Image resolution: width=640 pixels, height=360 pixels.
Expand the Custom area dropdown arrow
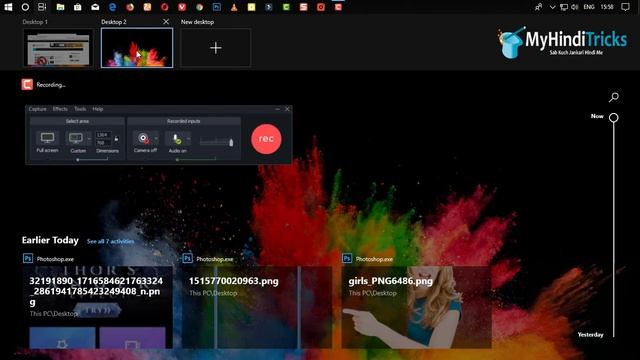[x=89, y=139]
